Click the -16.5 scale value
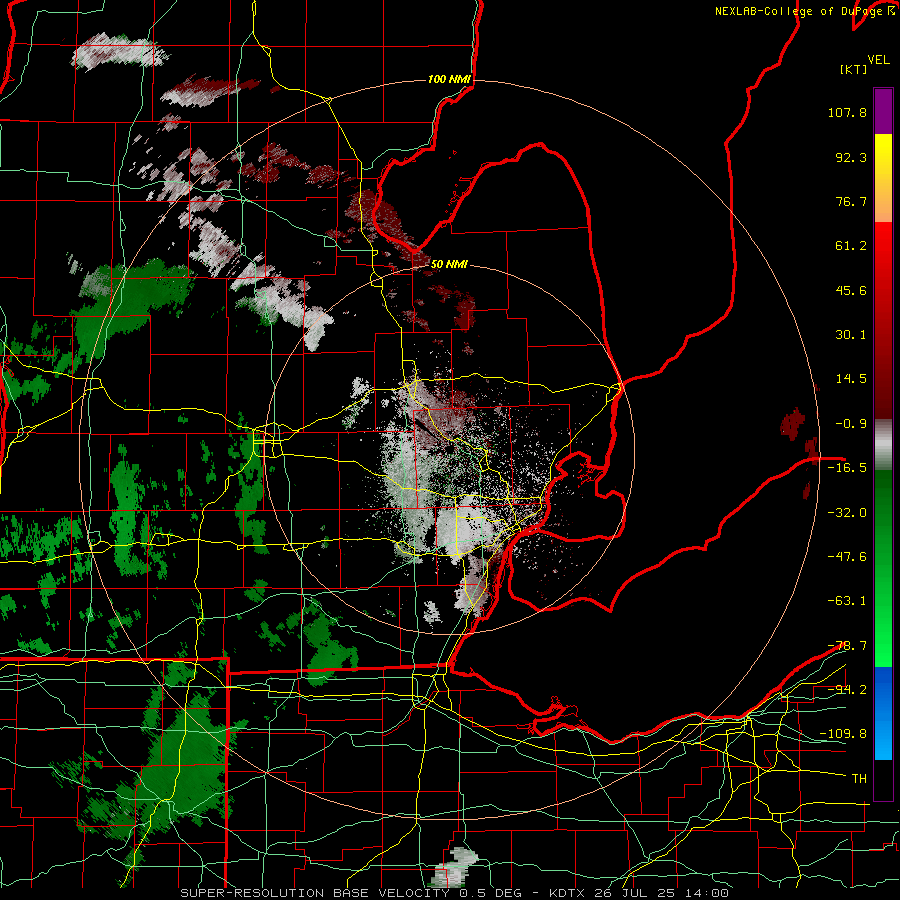This screenshot has height=900, width=900. pyautogui.click(x=847, y=468)
